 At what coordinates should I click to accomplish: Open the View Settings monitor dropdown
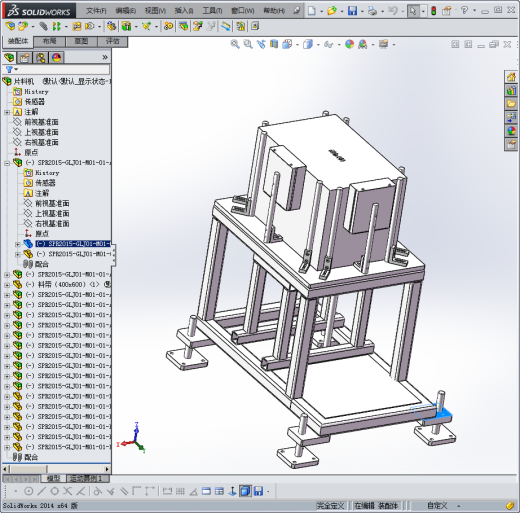[x=394, y=45]
